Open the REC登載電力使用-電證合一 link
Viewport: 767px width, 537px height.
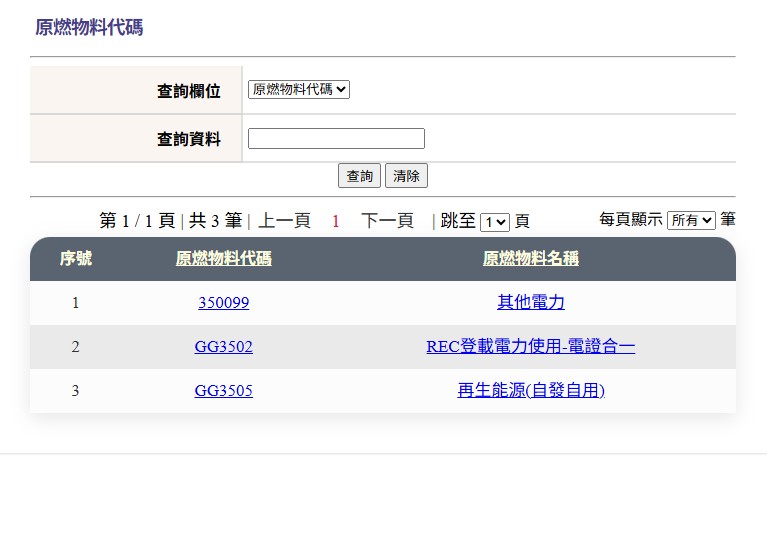(530, 347)
